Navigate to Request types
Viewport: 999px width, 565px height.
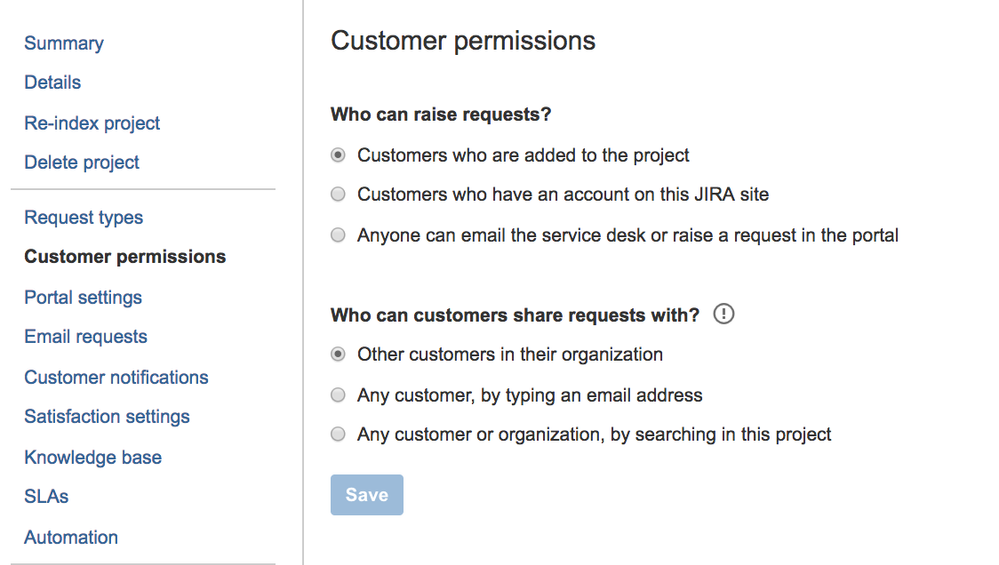(84, 217)
